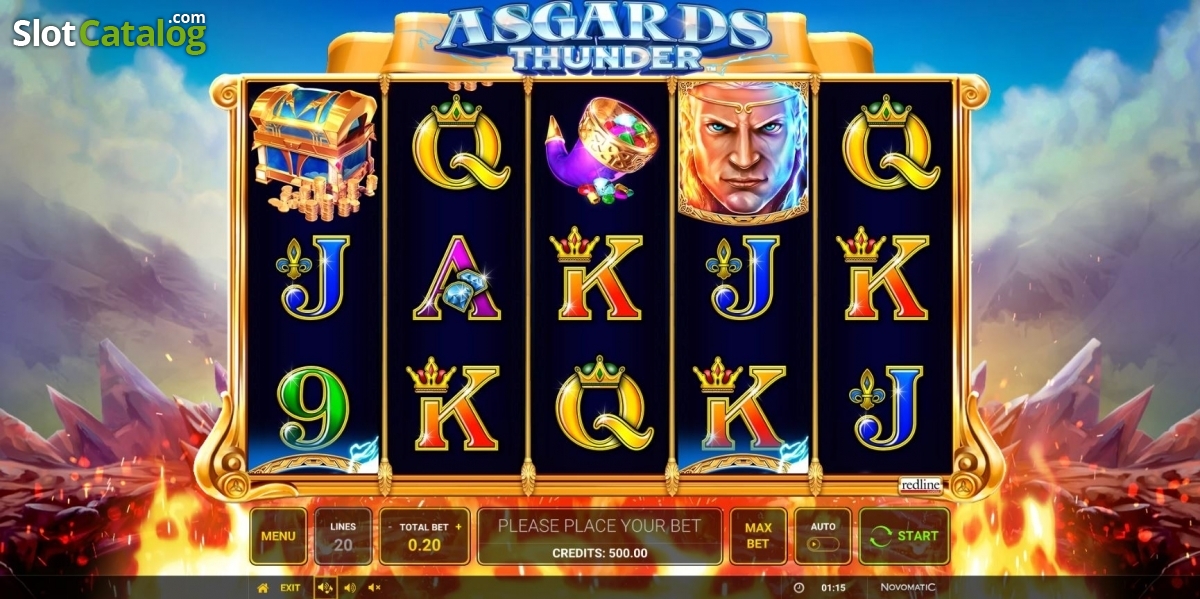Mute sound with crossed speaker icon
This screenshot has width=1200, height=599.
(x=374, y=588)
